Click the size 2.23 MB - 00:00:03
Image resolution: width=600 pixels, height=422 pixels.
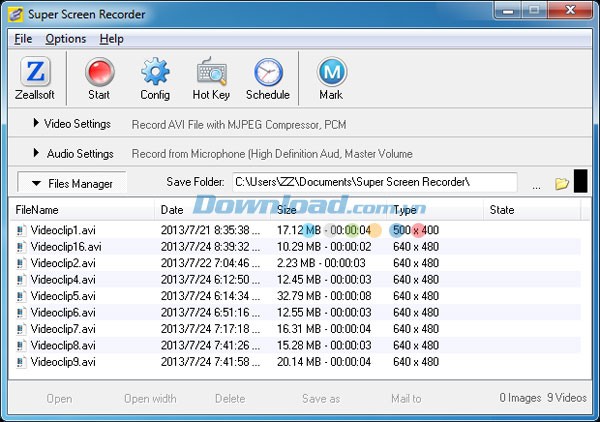pos(321,263)
